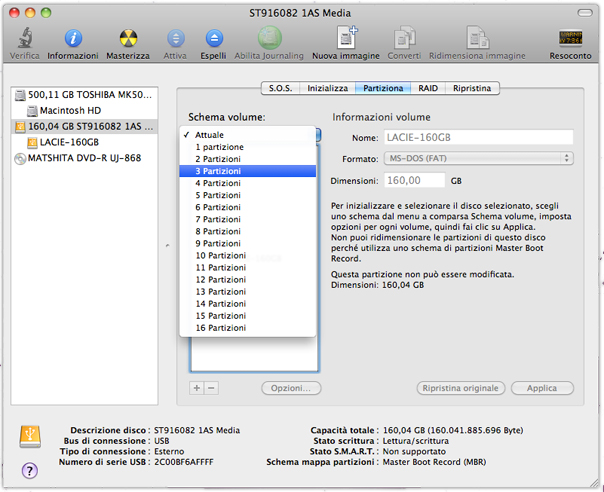Click the Masterizza burn icon
The image size is (604, 492).
pos(127,38)
